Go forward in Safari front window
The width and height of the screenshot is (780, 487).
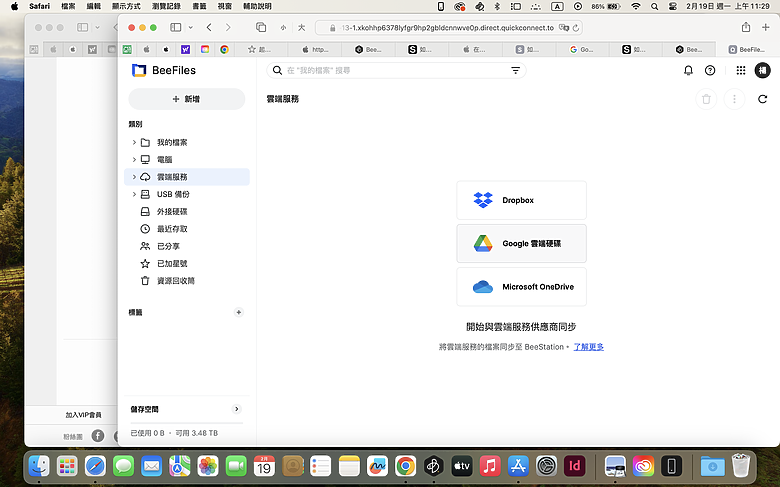tap(228, 27)
